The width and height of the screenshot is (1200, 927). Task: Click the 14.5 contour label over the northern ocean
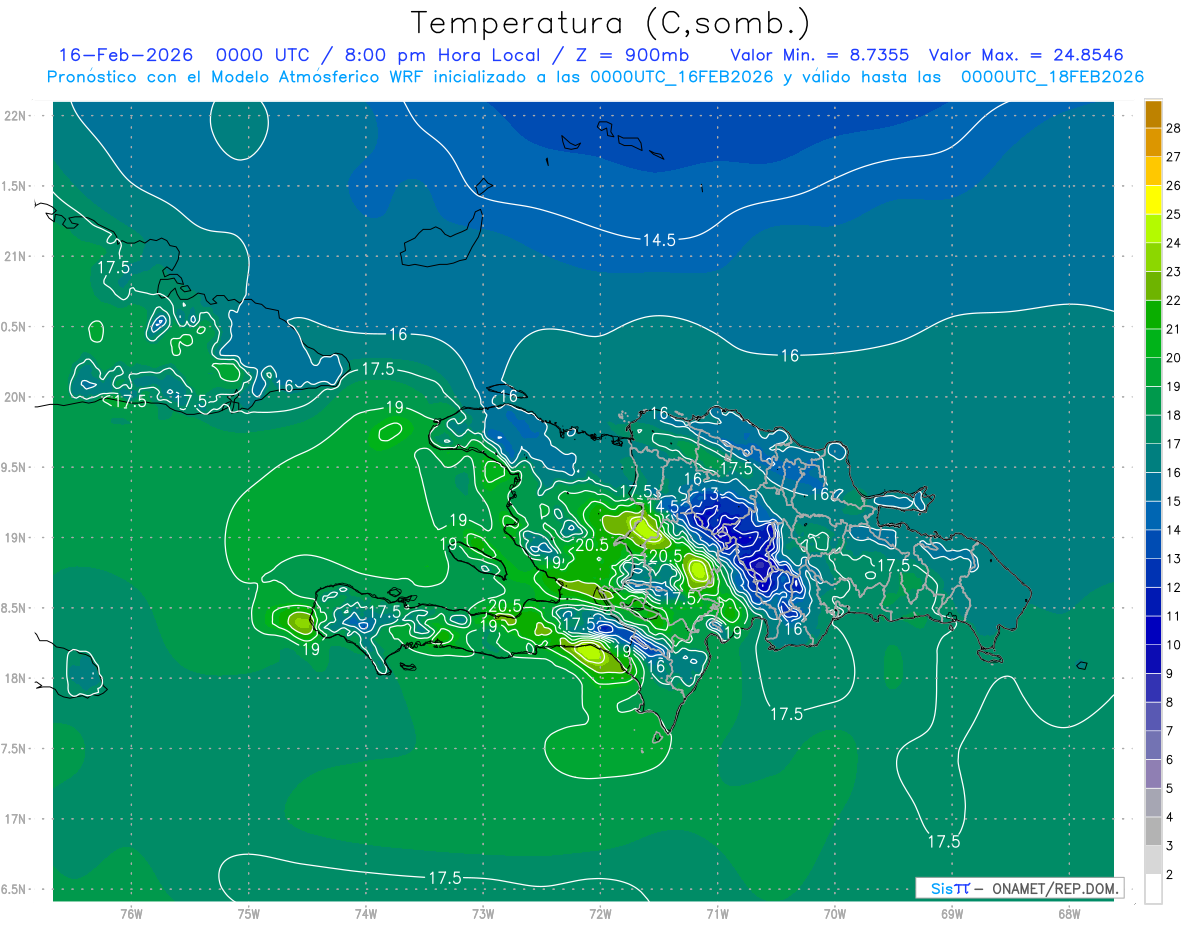659,239
